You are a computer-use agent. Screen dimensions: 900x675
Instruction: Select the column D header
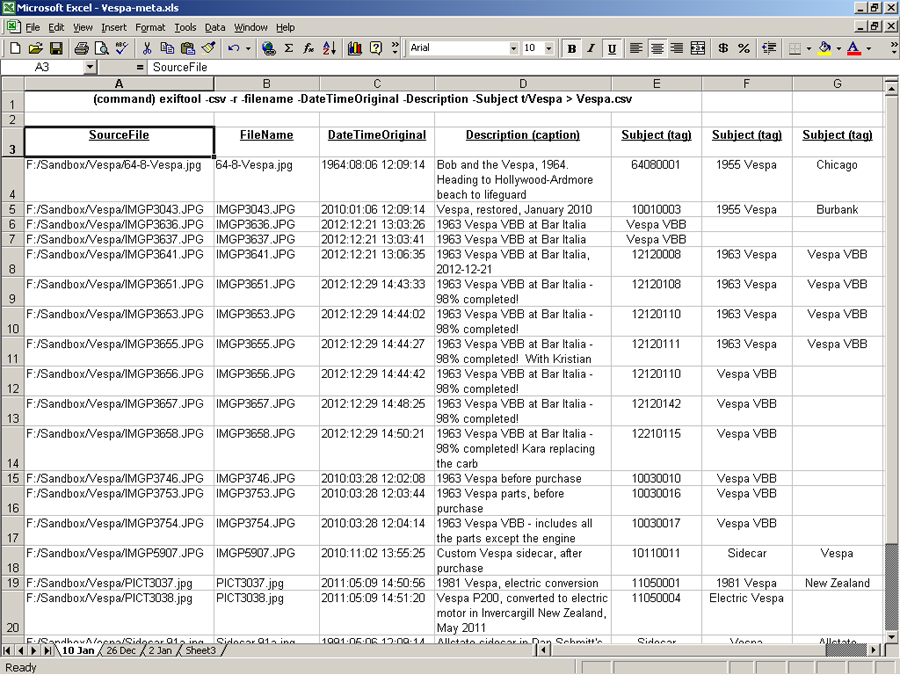pyautogui.click(x=522, y=84)
